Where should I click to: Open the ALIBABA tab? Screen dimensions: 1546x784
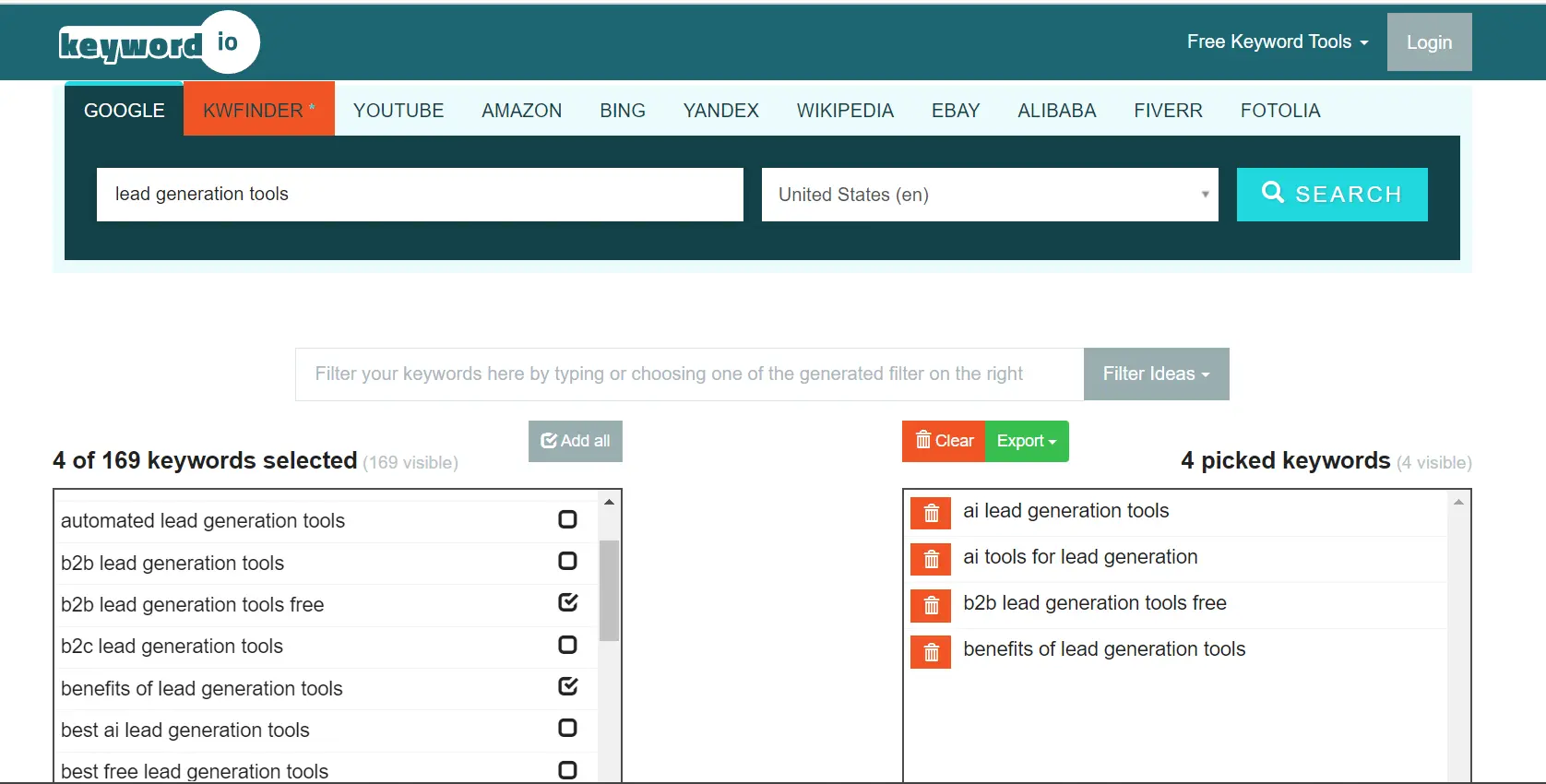tap(1057, 111)
